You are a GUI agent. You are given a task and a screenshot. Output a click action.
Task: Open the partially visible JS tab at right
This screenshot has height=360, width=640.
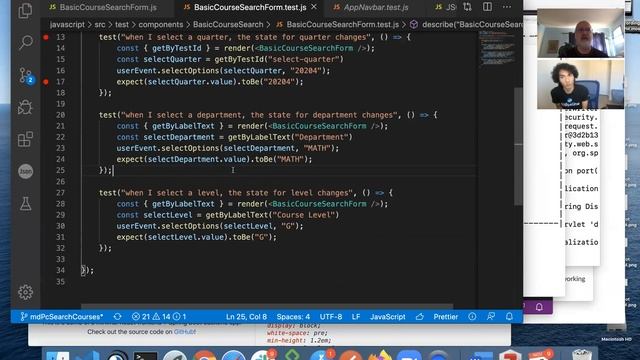pos(445,7)
